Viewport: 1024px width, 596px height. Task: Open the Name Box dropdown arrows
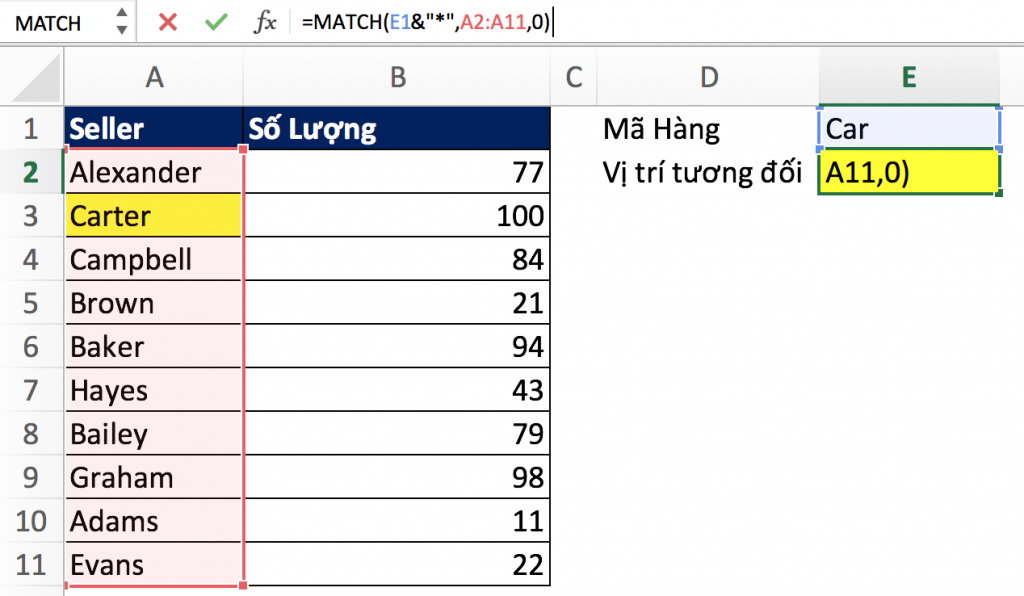click(122, 22)
